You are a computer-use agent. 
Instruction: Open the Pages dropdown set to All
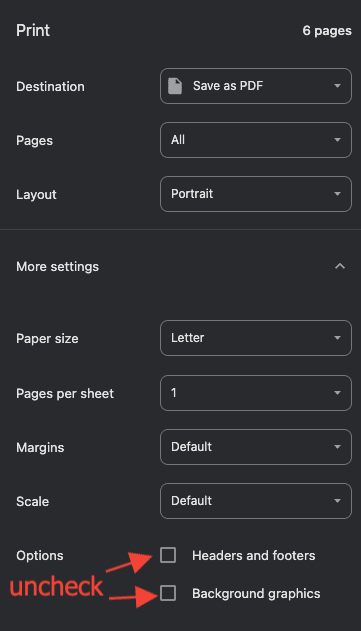pos(256,140)
